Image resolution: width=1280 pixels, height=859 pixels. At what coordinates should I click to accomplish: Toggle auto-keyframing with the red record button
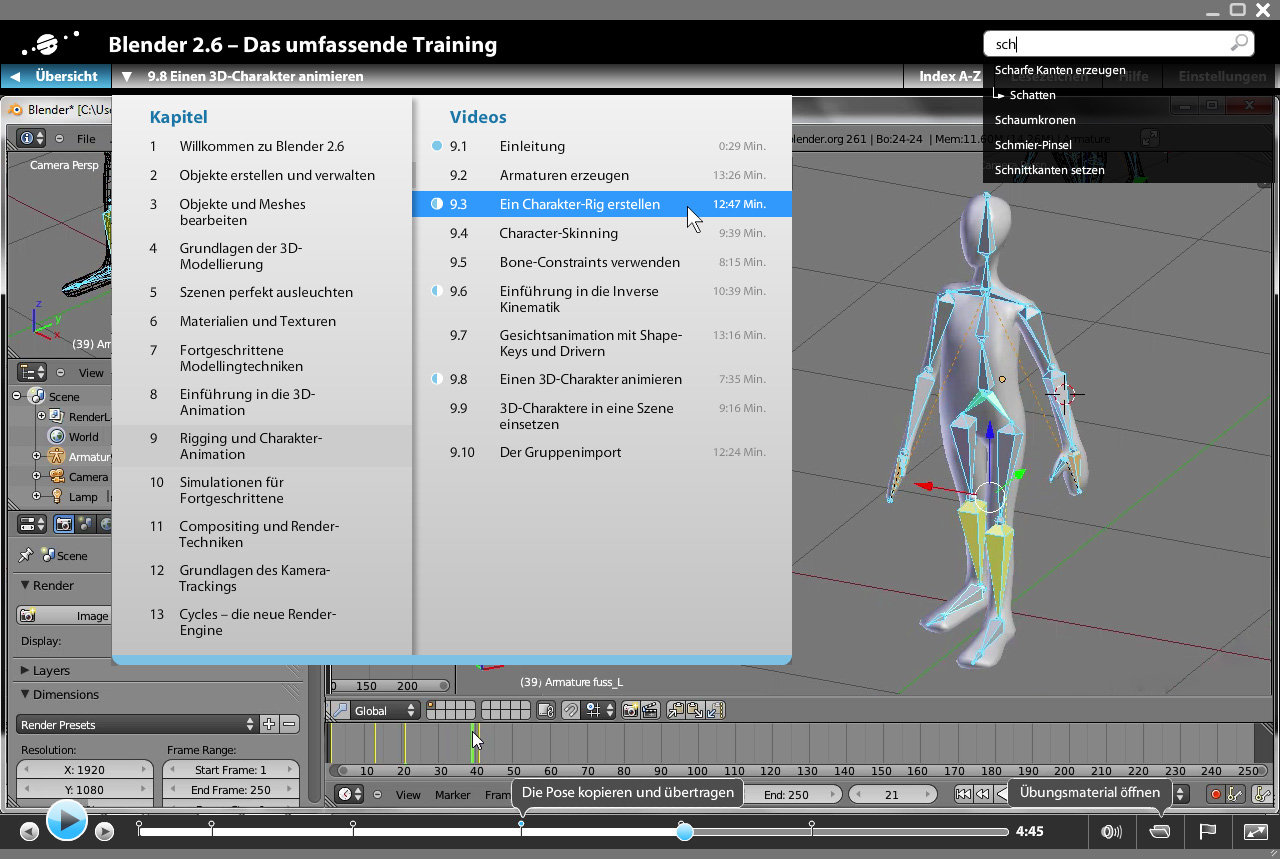pos(1216,793)
